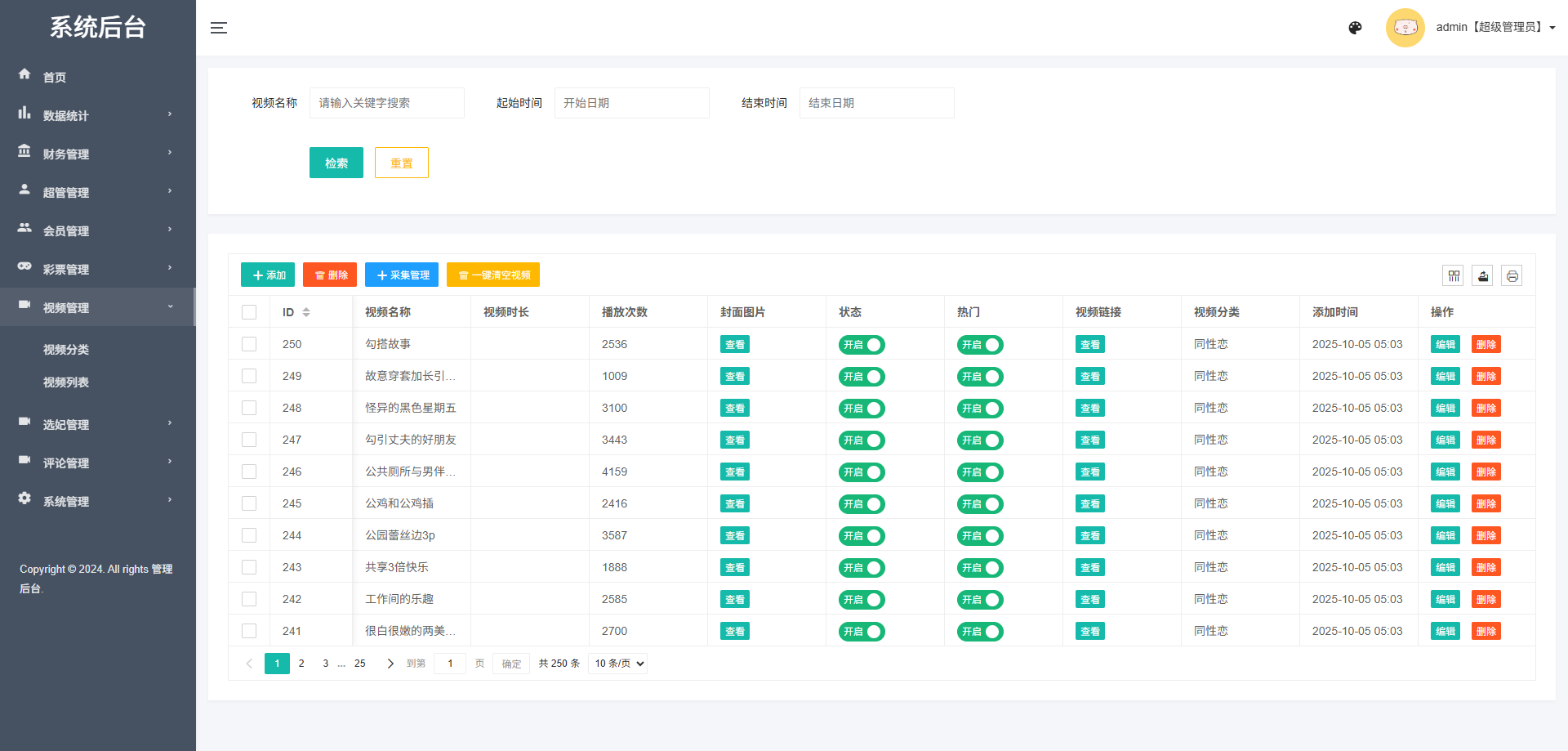
Task: Go to page 3 of video list
Action: (x=325, y=663)
